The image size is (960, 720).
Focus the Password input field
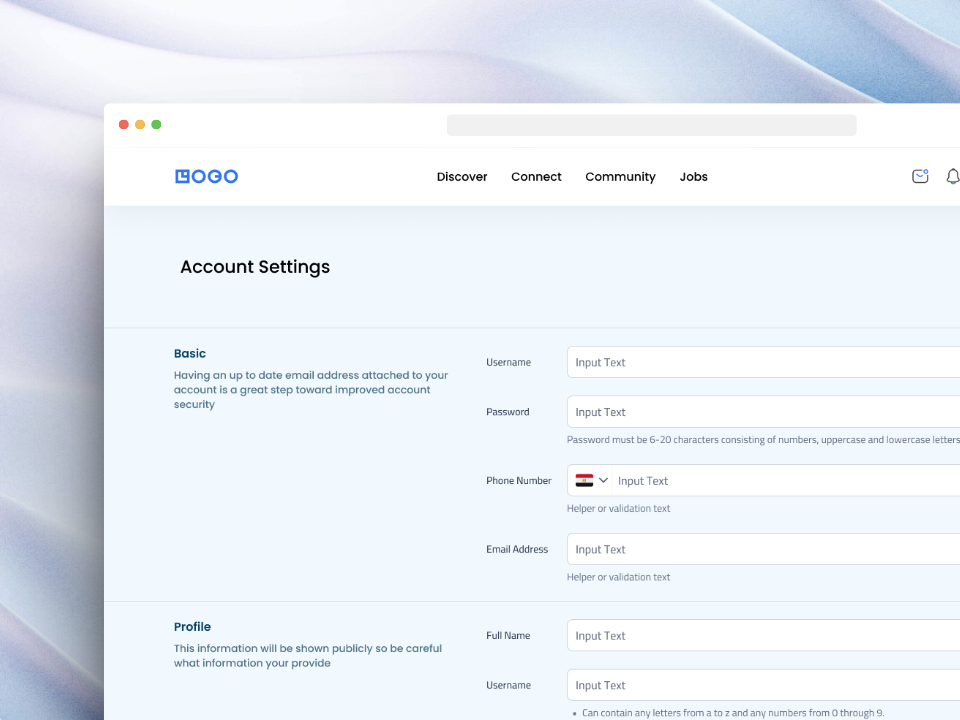point(763,412)
